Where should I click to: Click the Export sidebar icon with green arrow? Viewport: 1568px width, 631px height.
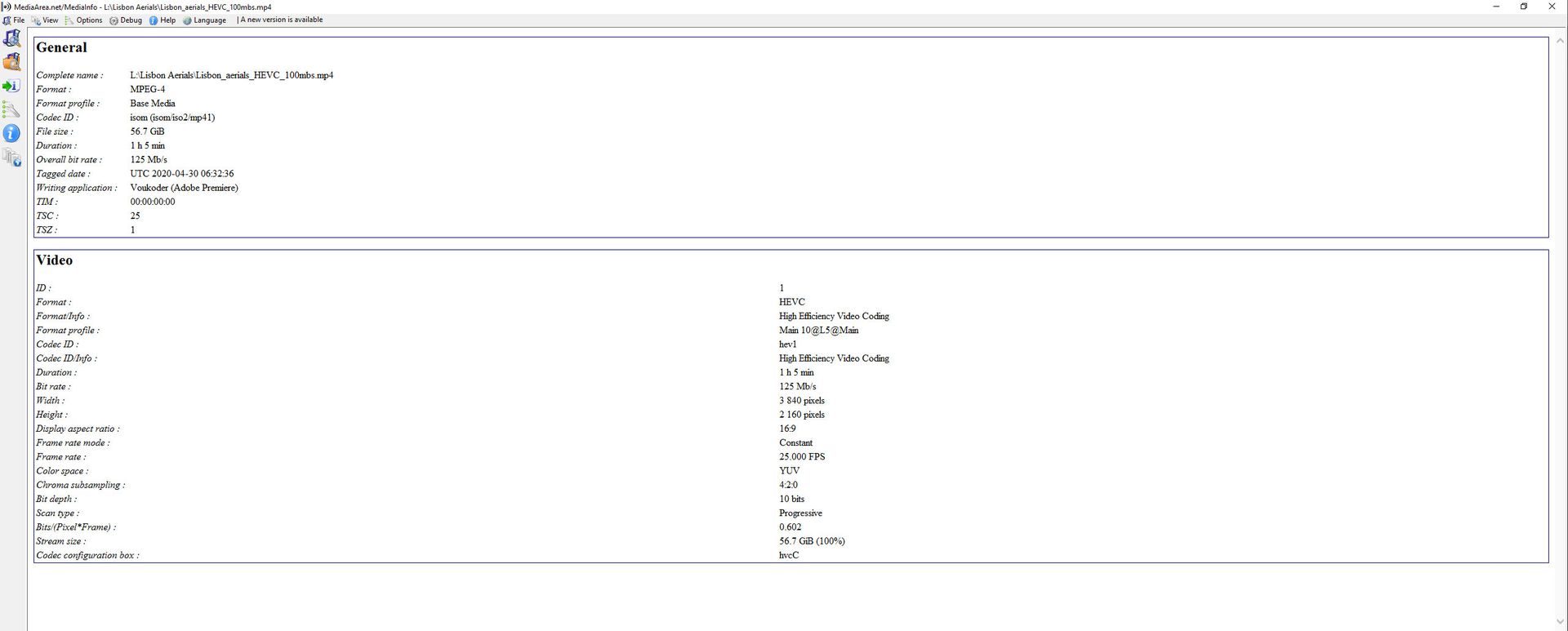11,86
